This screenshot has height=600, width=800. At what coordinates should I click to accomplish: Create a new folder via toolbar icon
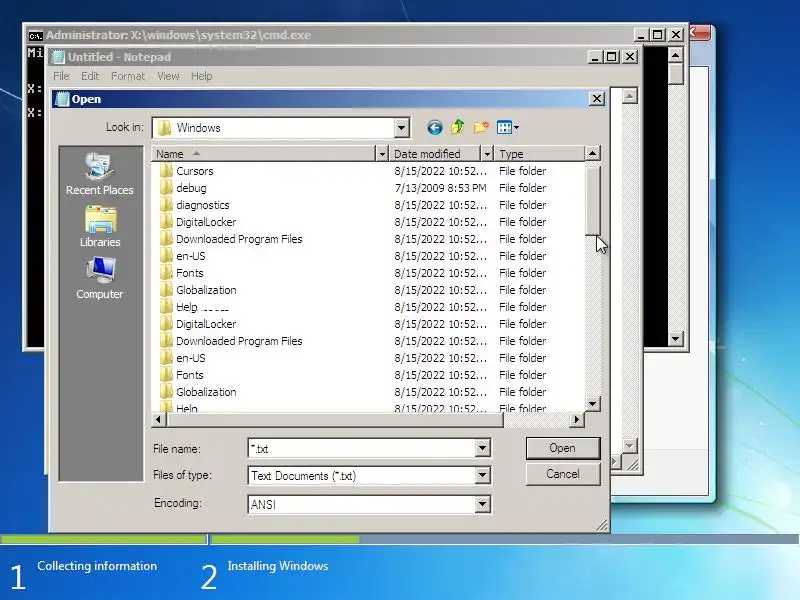[x=481, y=127]
